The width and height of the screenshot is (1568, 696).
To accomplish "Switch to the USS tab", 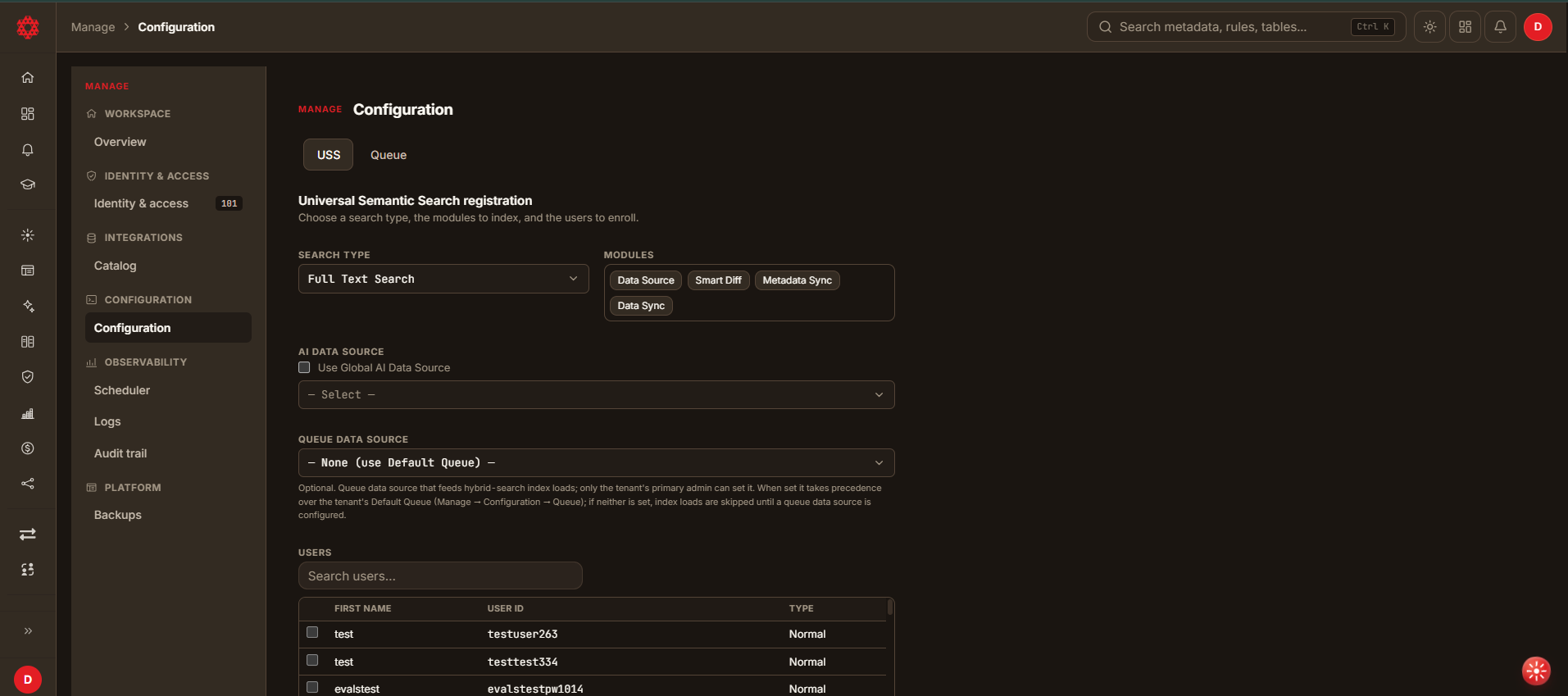I will (328, 154).
